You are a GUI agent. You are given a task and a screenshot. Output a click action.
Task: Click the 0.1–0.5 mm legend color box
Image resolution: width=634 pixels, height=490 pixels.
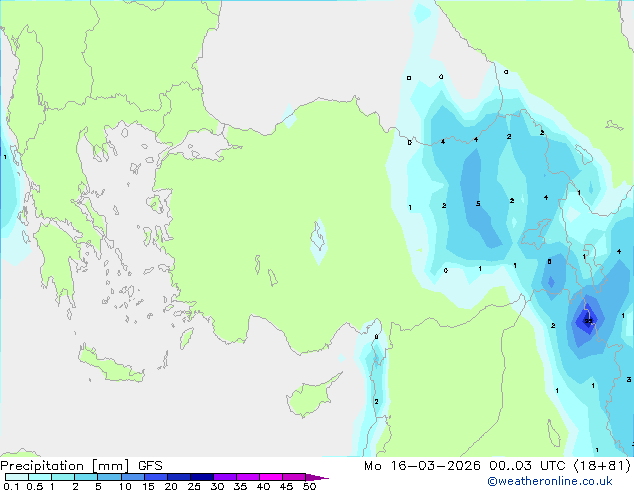point(17,477)
